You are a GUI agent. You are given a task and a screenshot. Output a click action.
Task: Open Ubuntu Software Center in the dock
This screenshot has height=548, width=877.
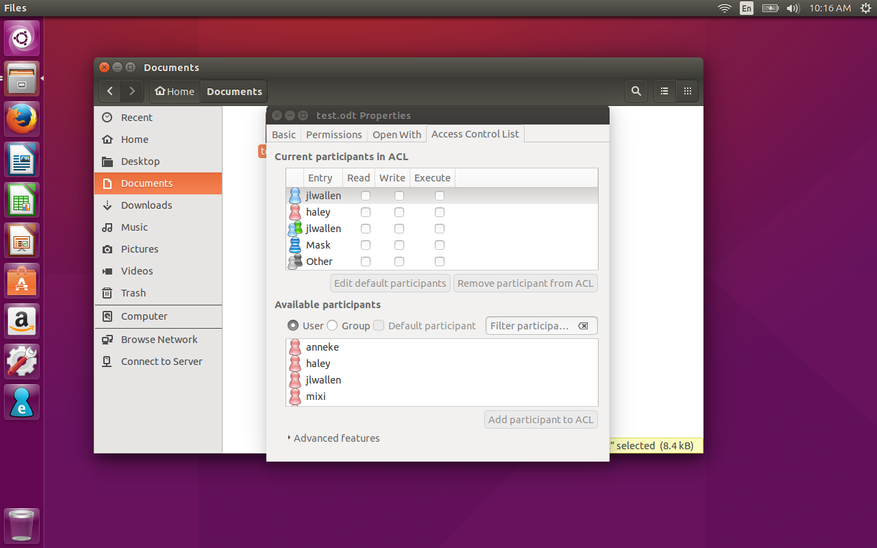pos(22,281)
